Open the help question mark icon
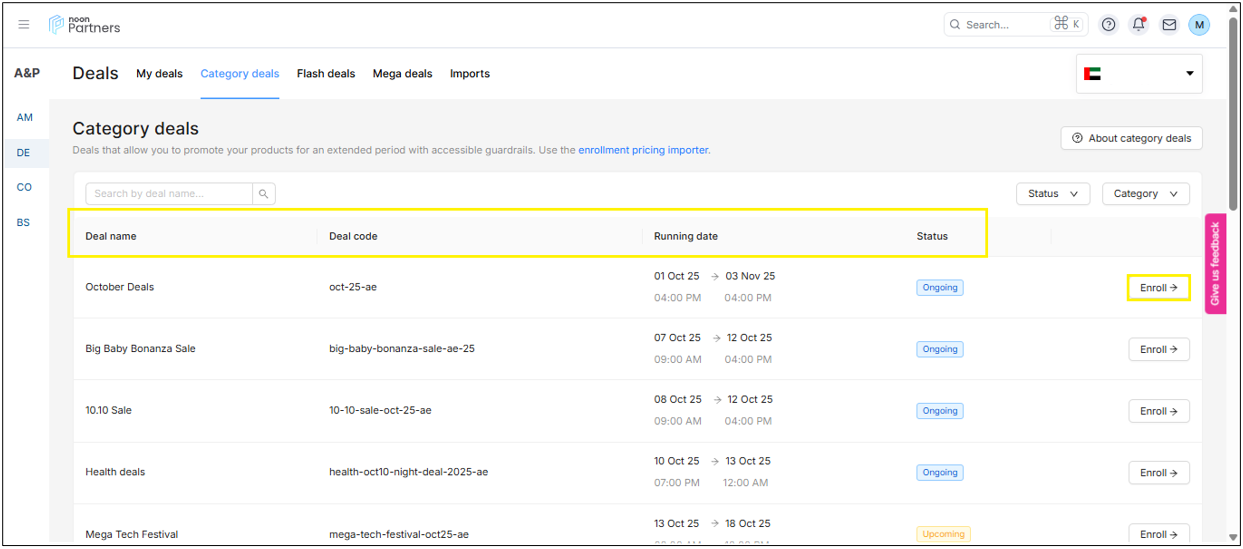Viewport: 1243px width, 549px height. point(1108,25)
